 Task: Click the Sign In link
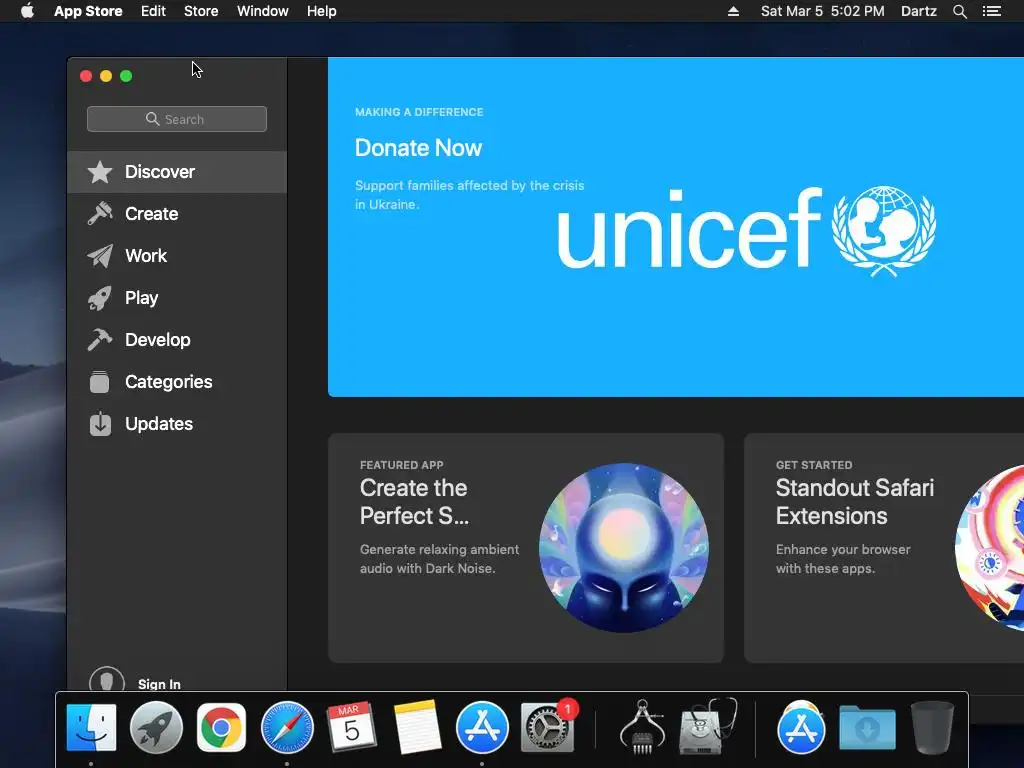159,684
